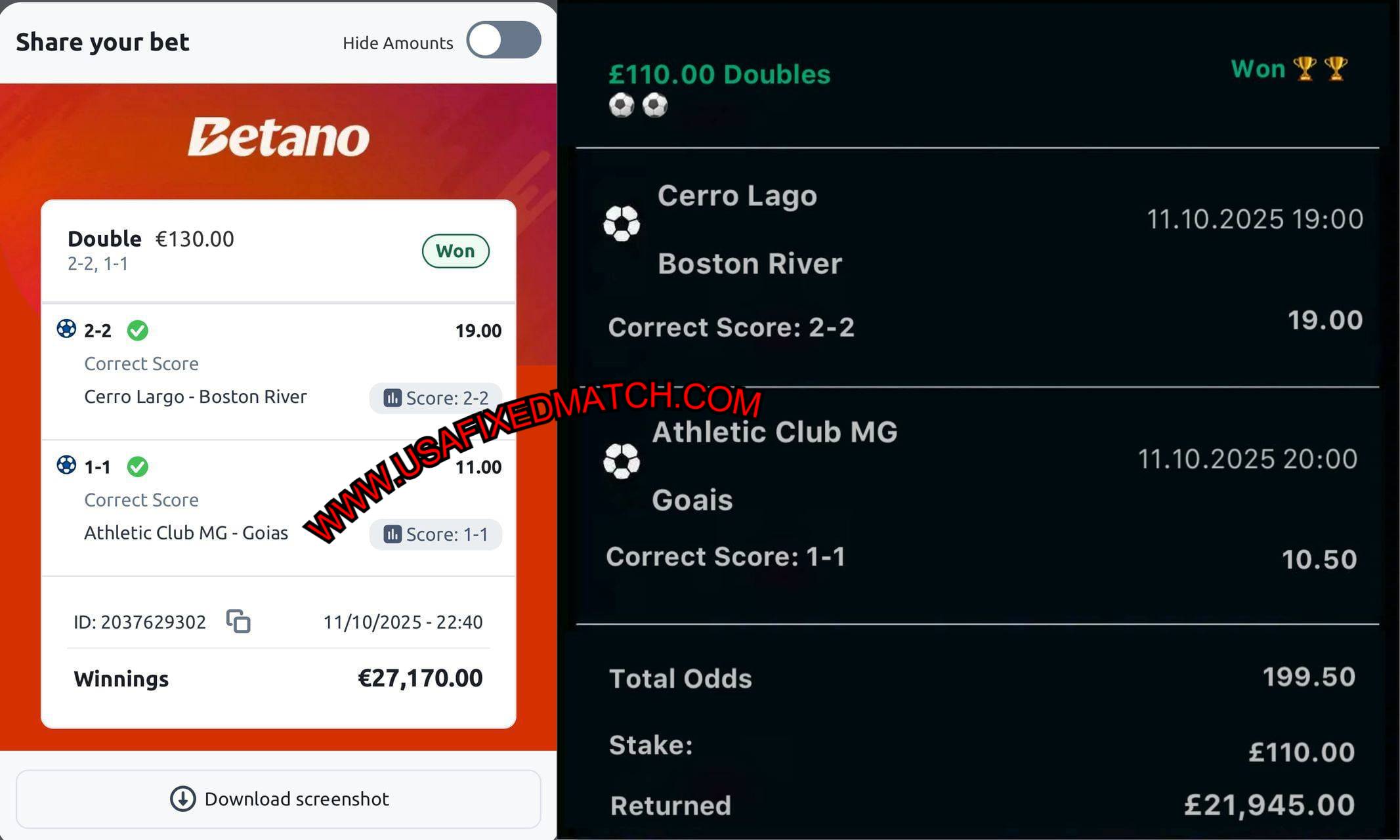Click the football icon beside 1-1 selection
This screenshot has height=840, width=1400.
(x=66, y=465)
